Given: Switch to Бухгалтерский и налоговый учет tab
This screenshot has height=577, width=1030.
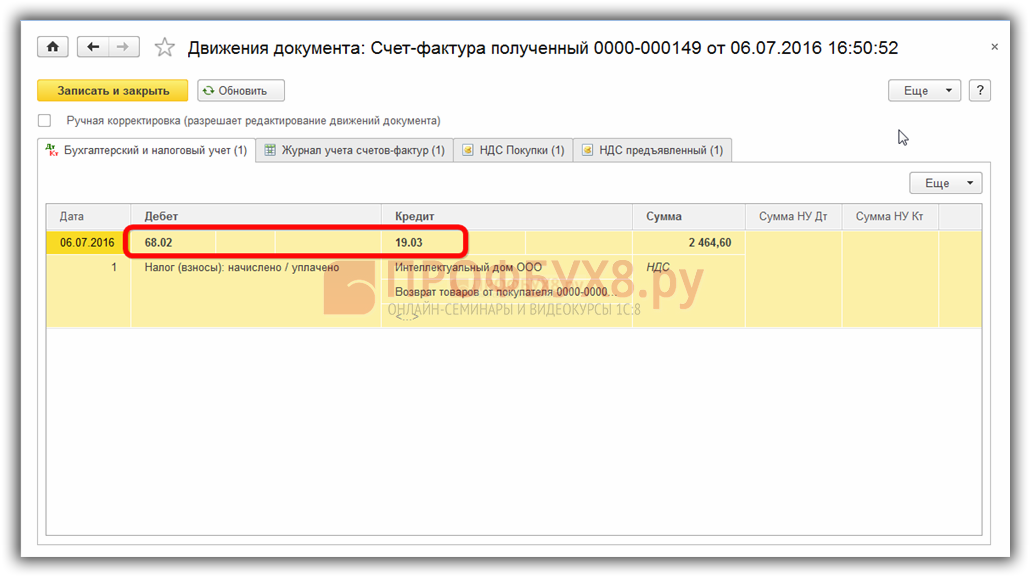Looking at the screenshot, I should (x=147, y=150).
